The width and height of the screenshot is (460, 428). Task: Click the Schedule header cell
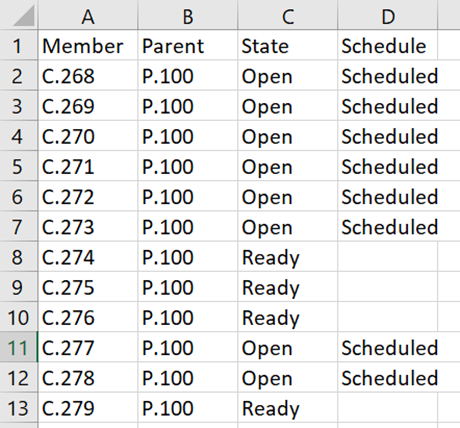click(x=387, y=45)
